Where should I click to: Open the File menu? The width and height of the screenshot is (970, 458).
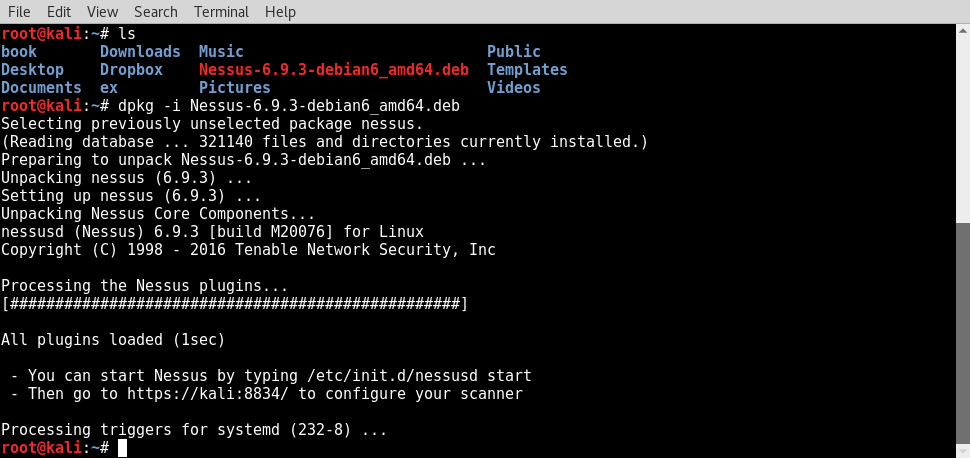19,12
